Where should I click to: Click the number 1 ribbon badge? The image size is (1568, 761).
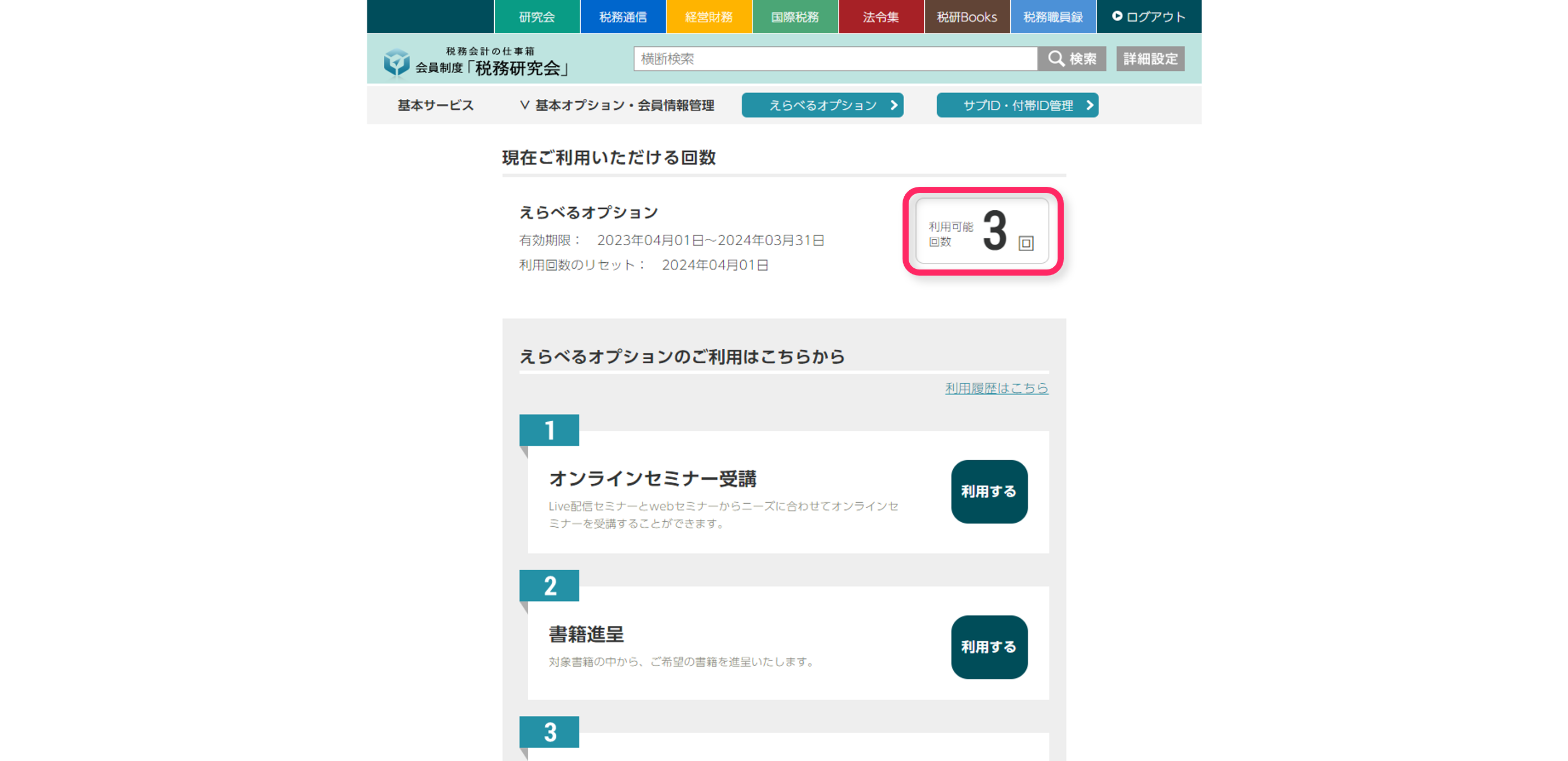(x=549, y=430)
